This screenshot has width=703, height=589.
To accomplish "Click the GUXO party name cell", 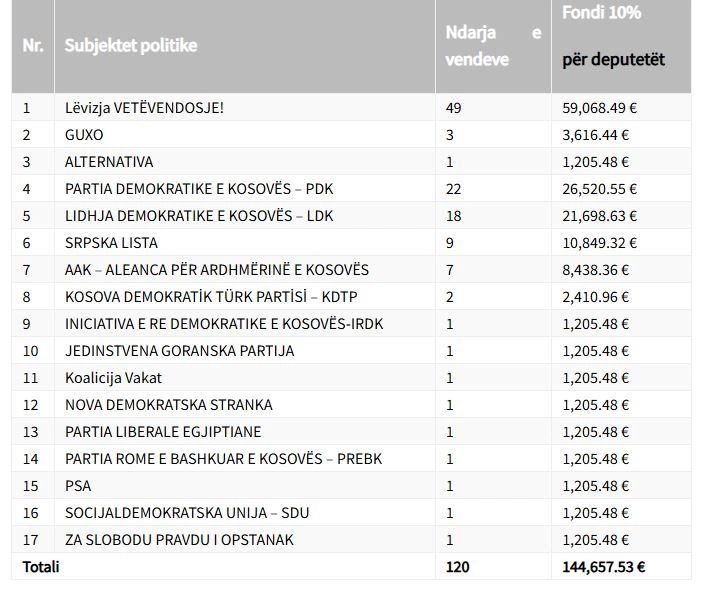I will [x=84, y=135].
